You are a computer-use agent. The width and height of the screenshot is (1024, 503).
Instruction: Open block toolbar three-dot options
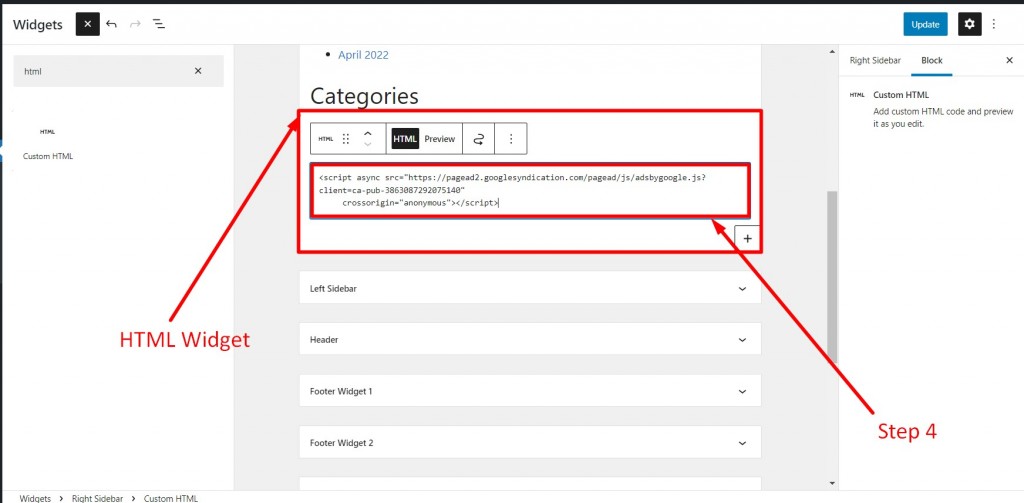click(x=511, y=138)
